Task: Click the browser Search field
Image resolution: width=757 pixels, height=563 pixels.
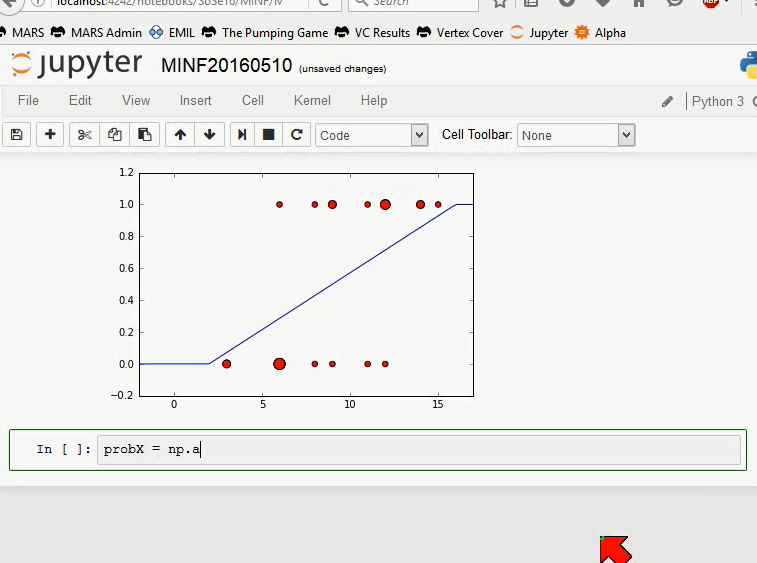Action: (x=414, y=3)
